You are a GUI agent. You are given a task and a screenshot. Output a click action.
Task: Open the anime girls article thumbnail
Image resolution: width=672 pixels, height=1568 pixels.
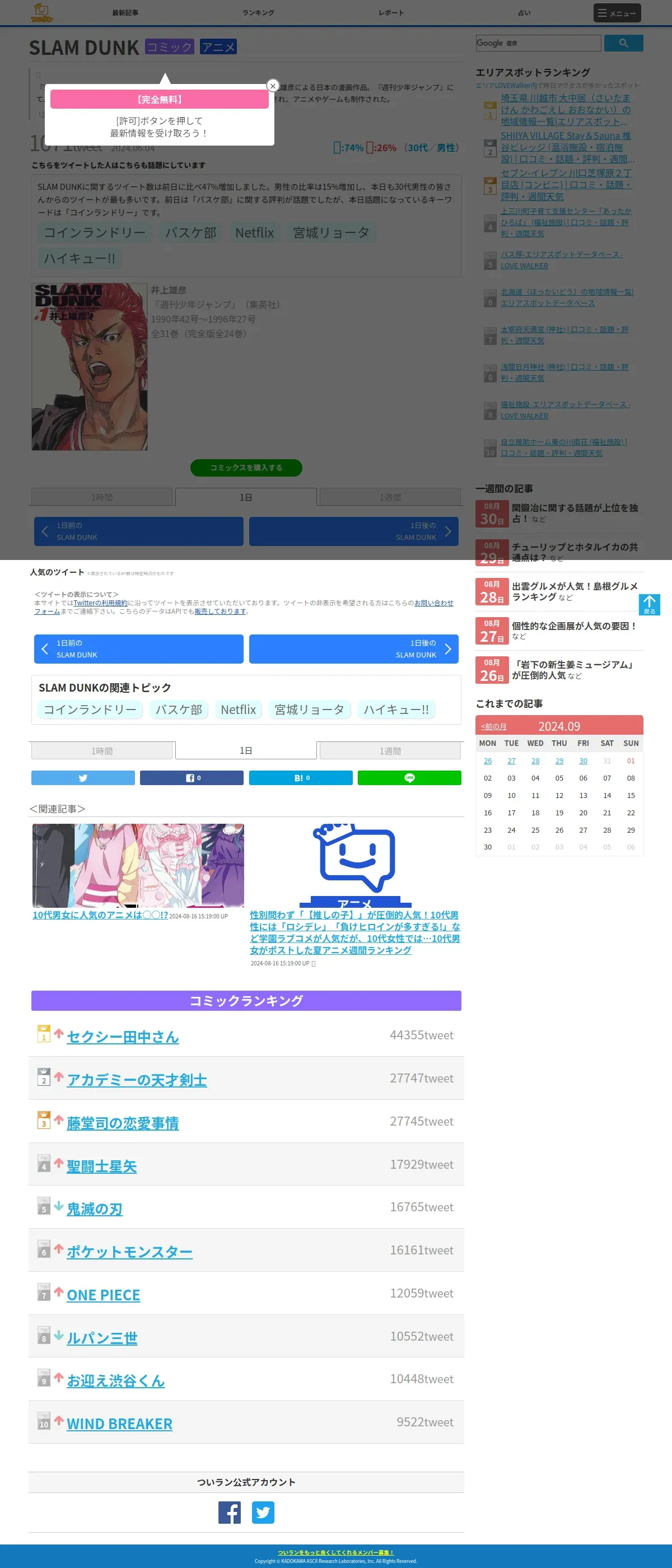click(x=138, y=865)
